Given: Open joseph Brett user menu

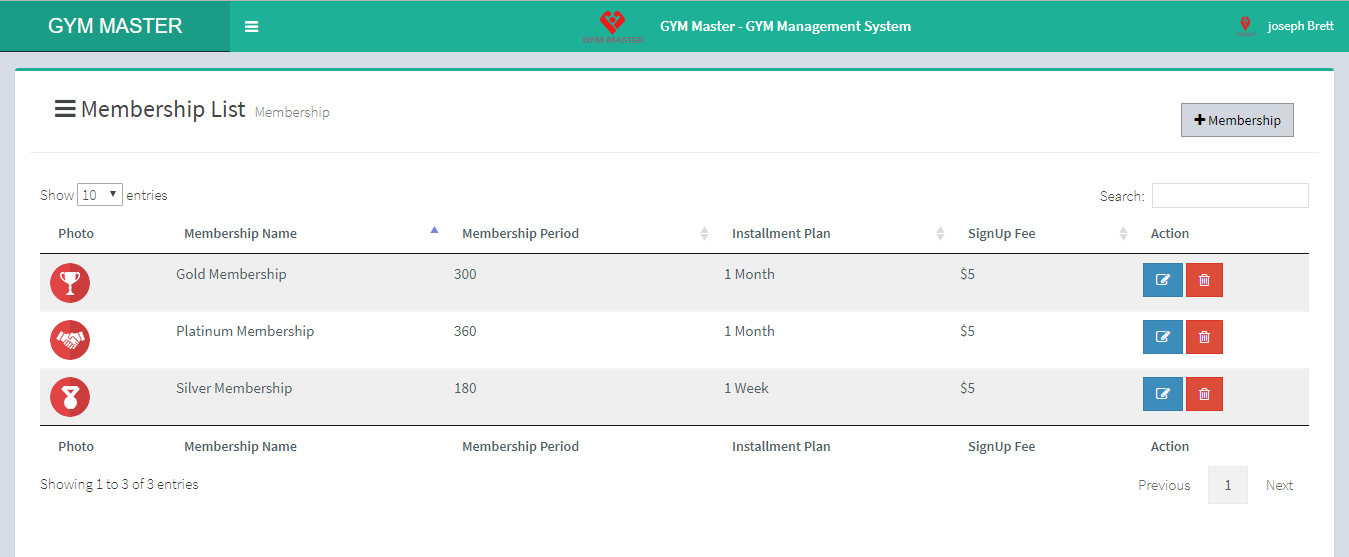Looking at the screenshot, I should coord(1299,27).
